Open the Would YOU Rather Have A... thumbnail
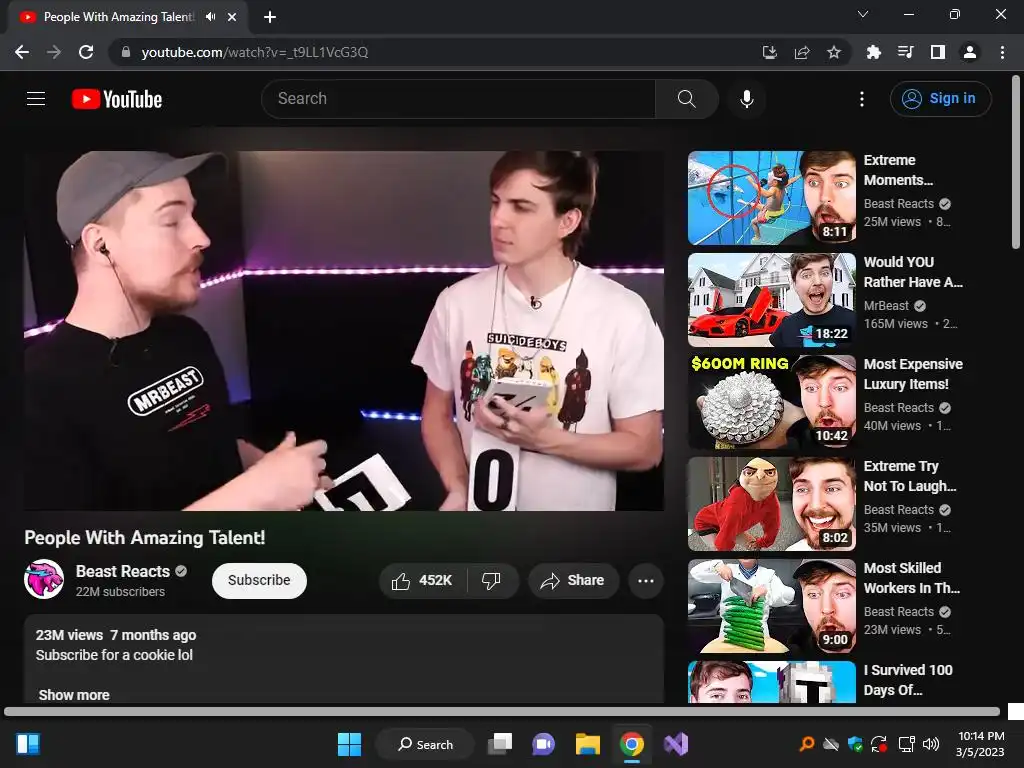Image resolution: width=1024 pixels, height=768 pixels. click(772, 300)
